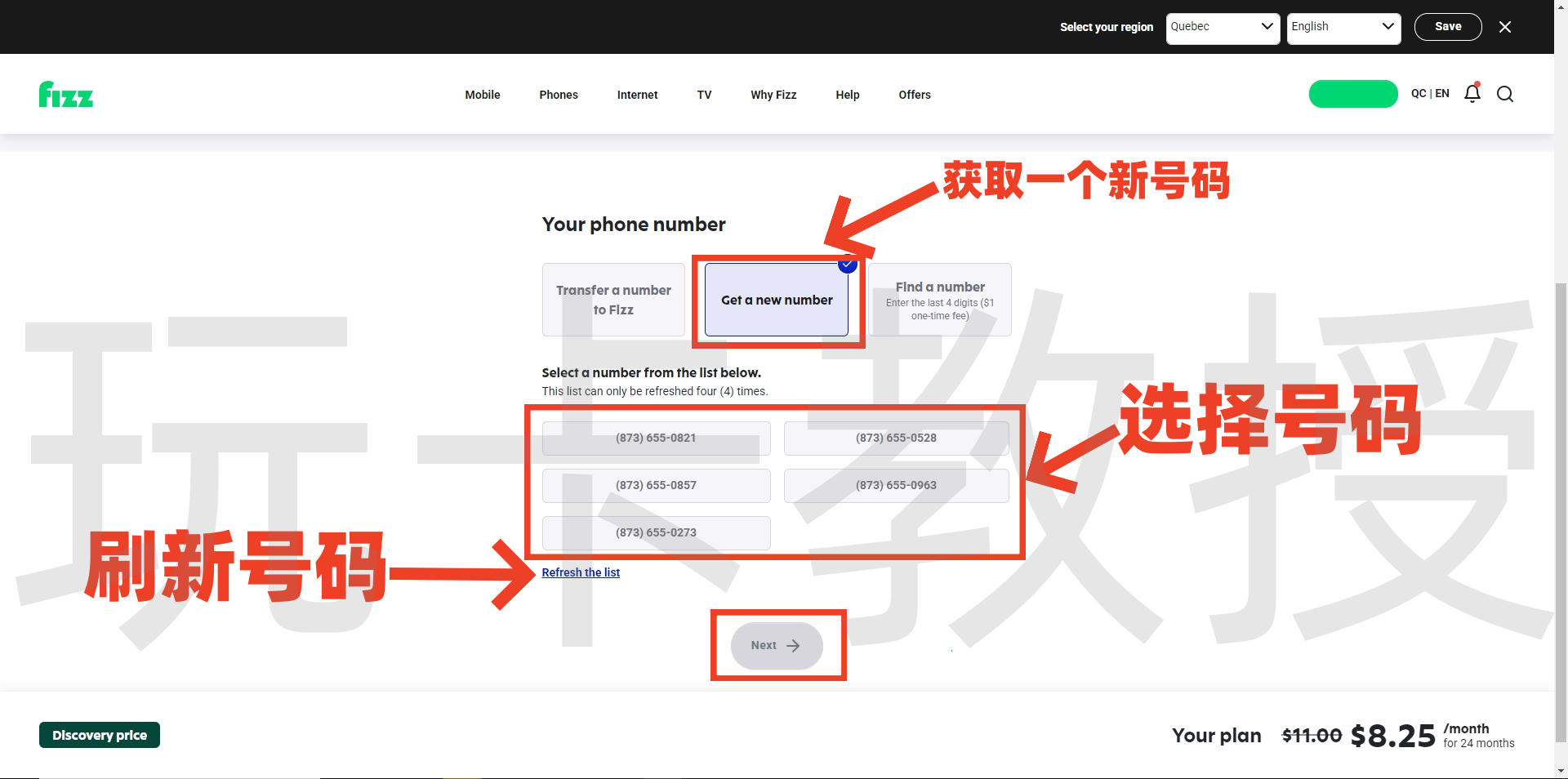Viewport: 1568px width, 779px height.
Task: Click the Discovery price badge
Action: coord(99,735)
